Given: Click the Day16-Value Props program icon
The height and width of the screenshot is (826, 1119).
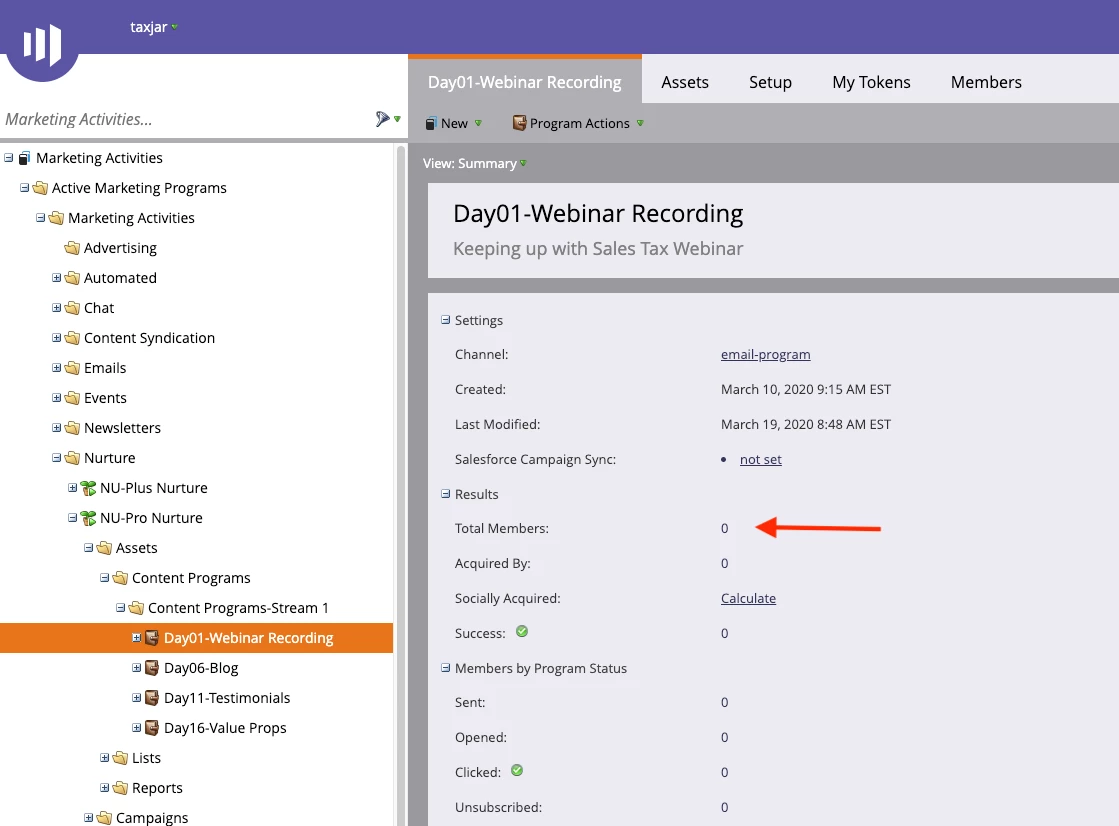Looking at the screenshot, I should 152,727.
